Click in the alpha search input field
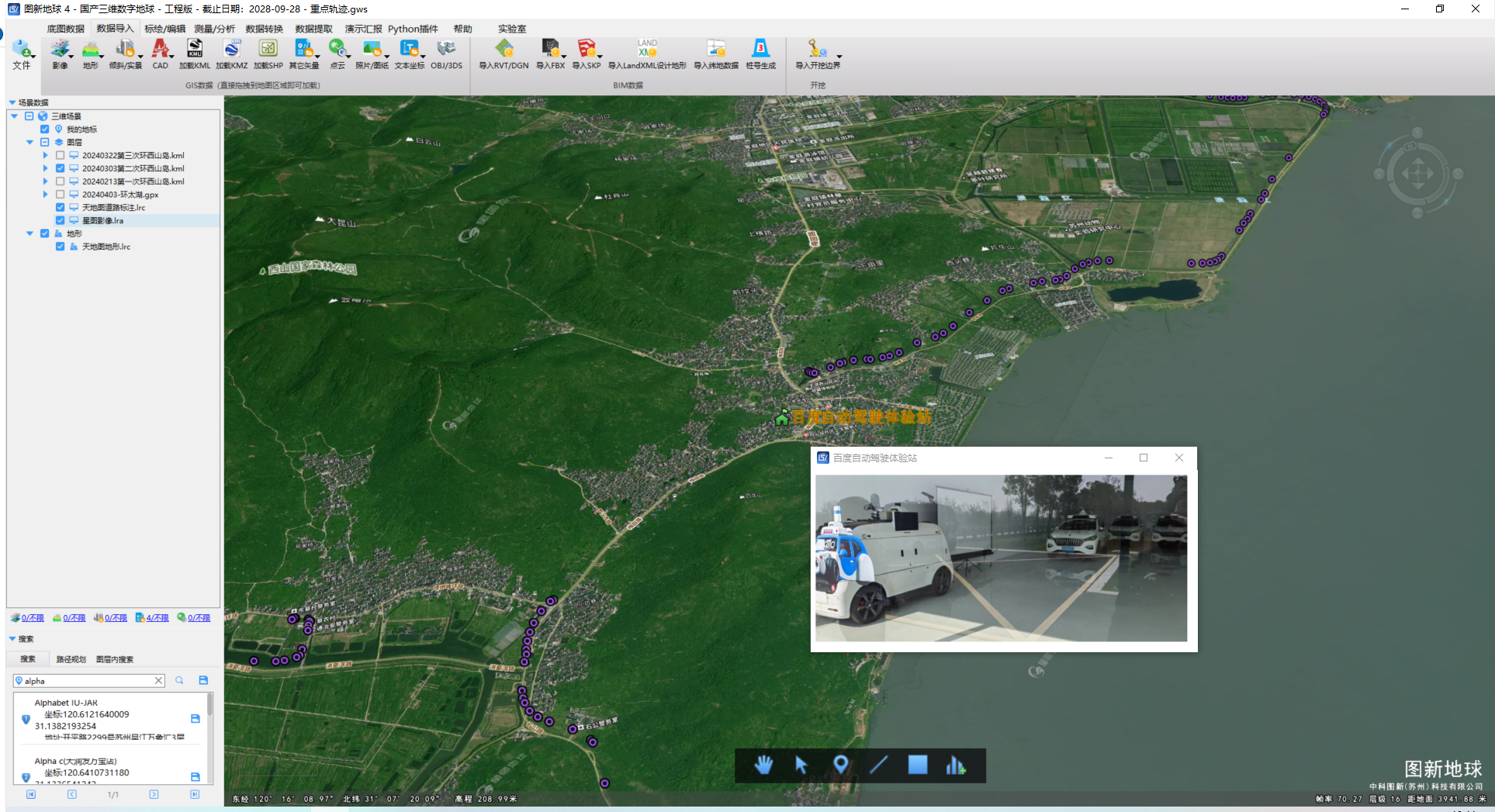 click(x=88, y=681)
